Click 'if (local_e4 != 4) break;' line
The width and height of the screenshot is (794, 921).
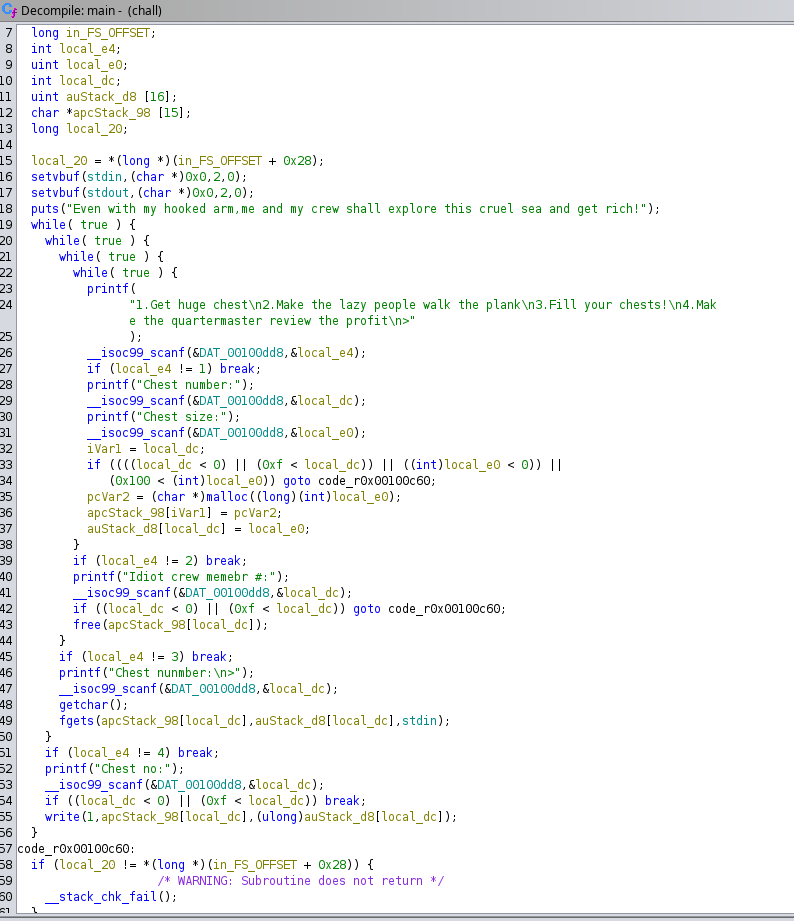(x=132, y=753)
